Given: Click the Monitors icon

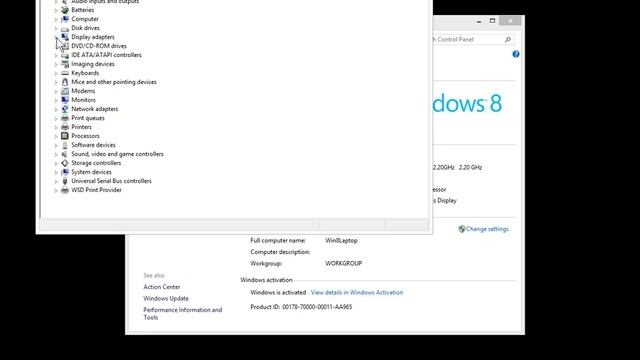Looking at the screenshot, I should pos(64,100).
